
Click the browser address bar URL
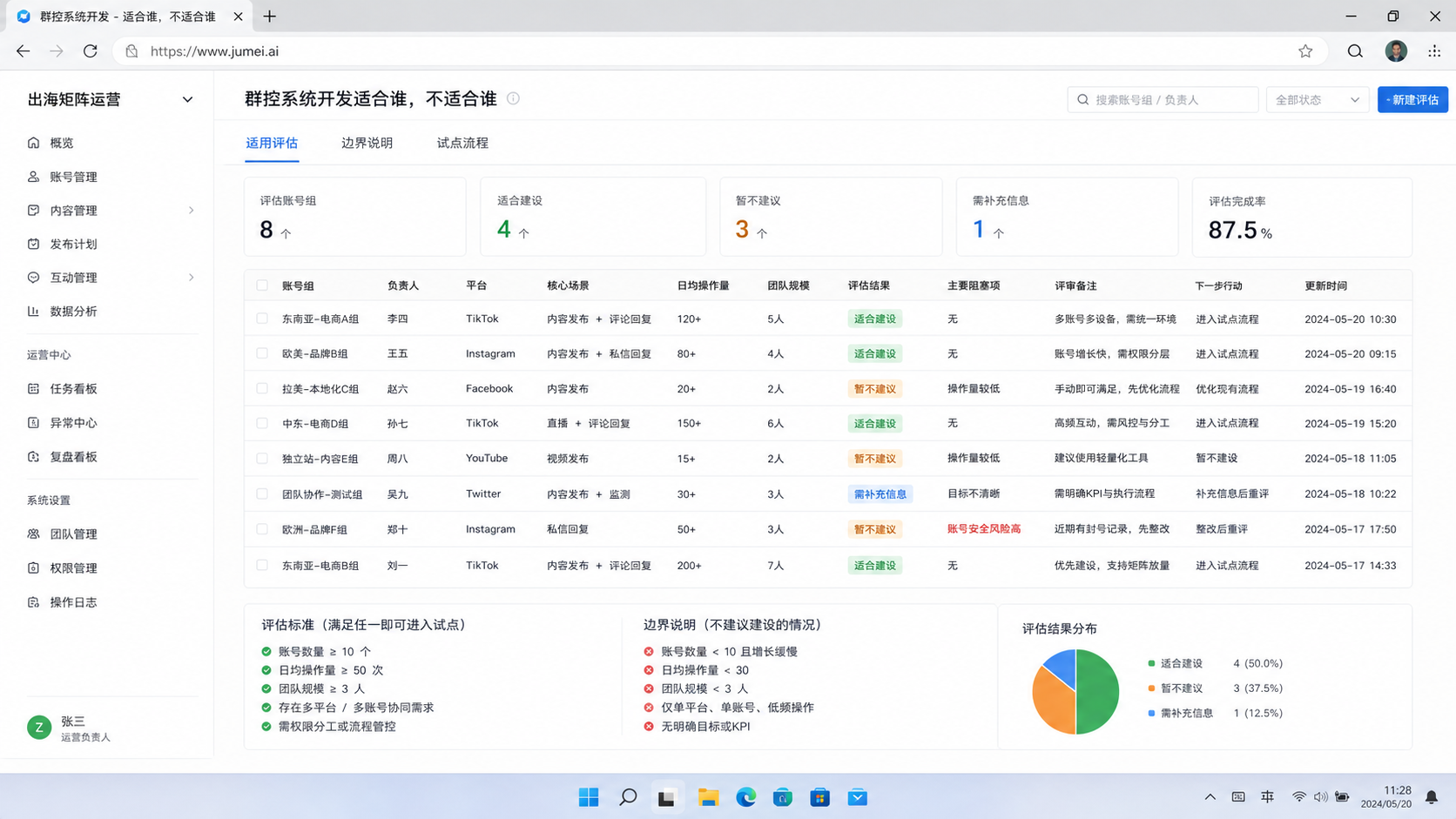(x=214, y=51)
